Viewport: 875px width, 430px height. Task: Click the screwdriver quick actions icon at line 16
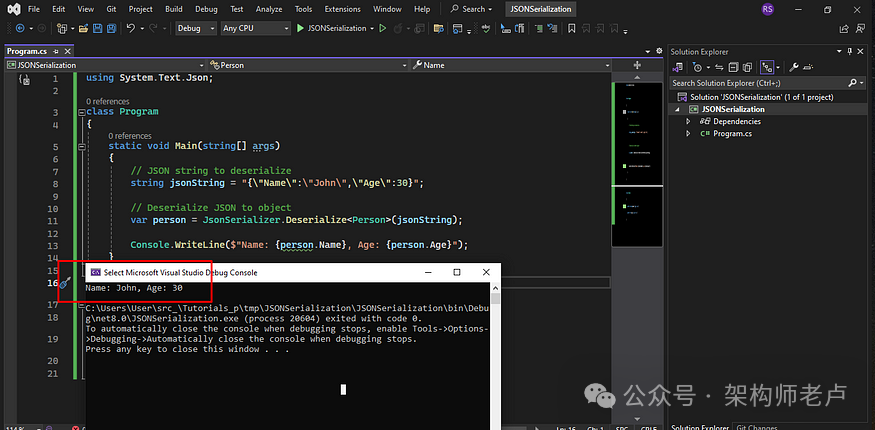tap(65, 283)
